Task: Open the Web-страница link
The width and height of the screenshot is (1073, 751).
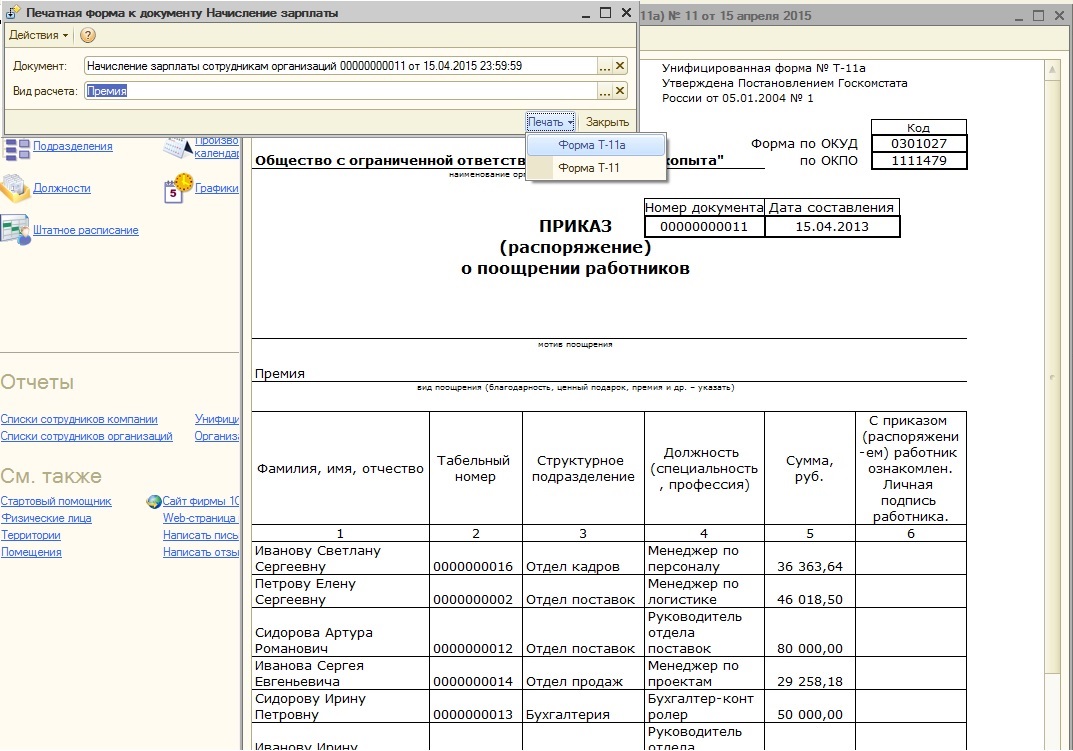Action: click(199, 518)
